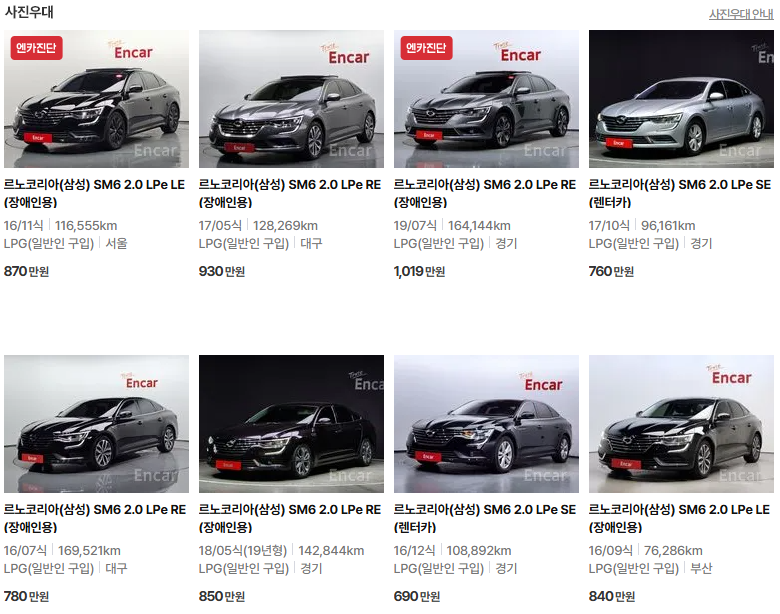Click the mileage text 164,144km
The image size is (780, 614).
coord(479,226)
